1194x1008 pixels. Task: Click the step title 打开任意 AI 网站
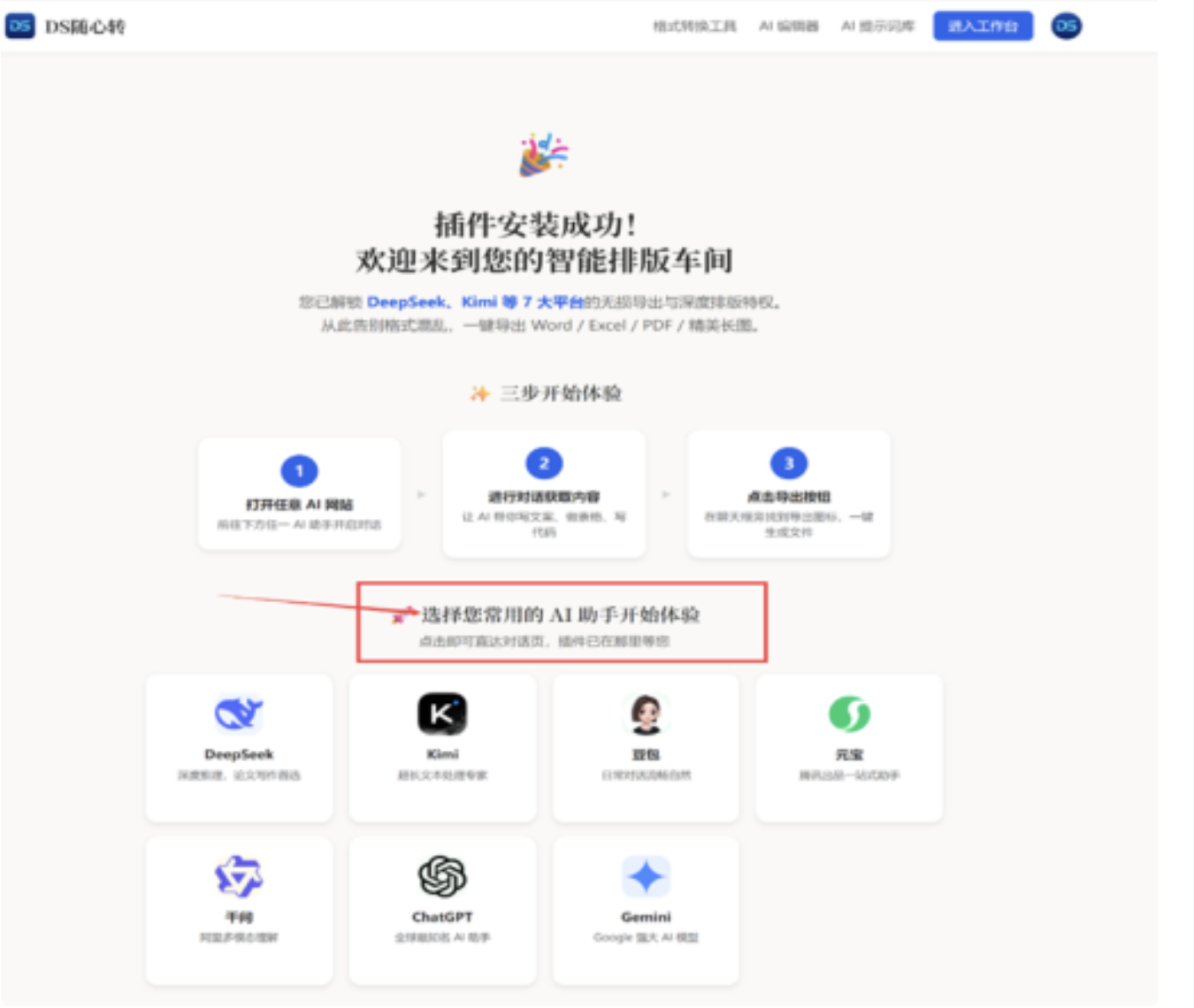[x=299, y=505]
